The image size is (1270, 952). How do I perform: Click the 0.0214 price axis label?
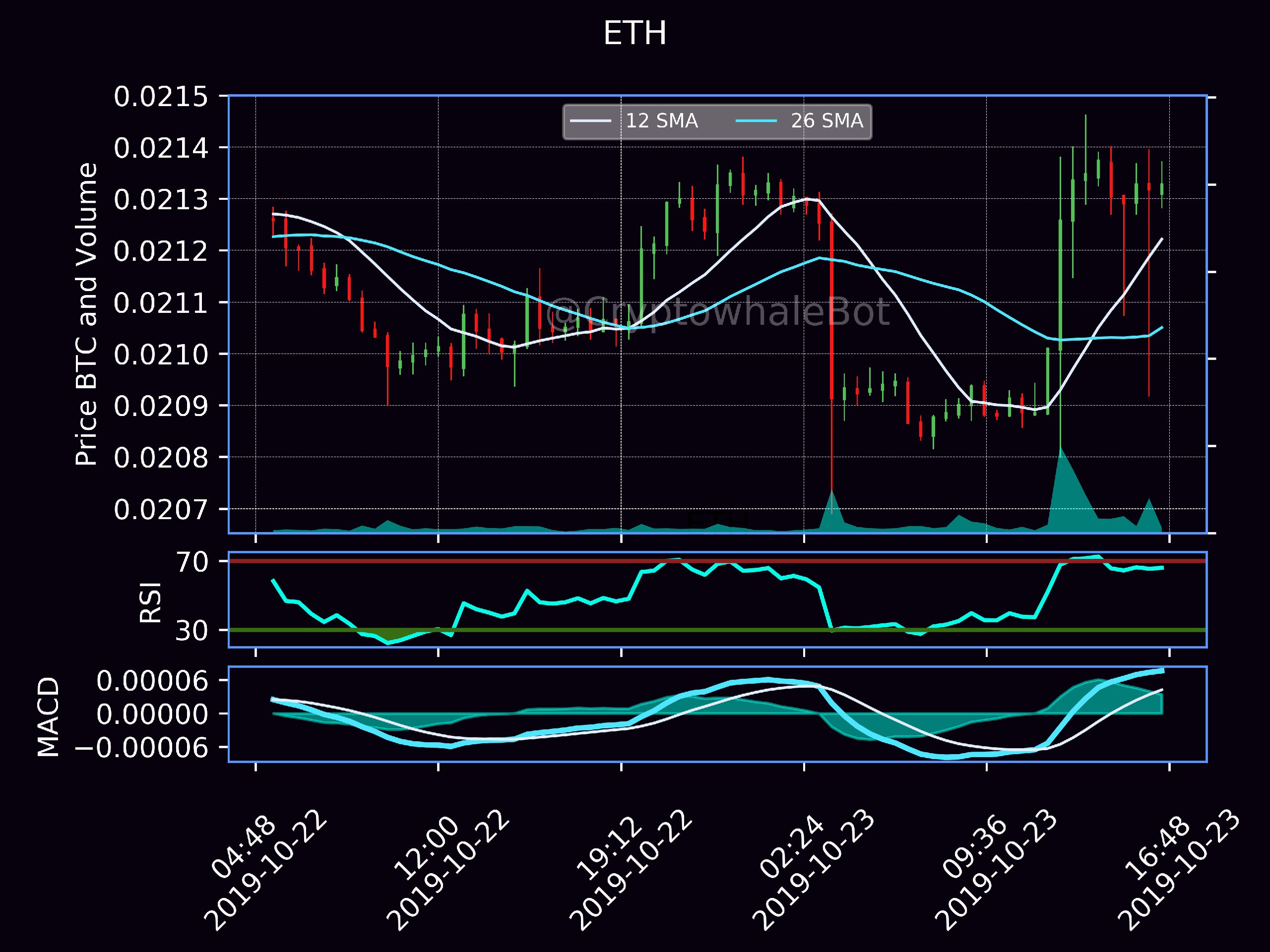161,149
